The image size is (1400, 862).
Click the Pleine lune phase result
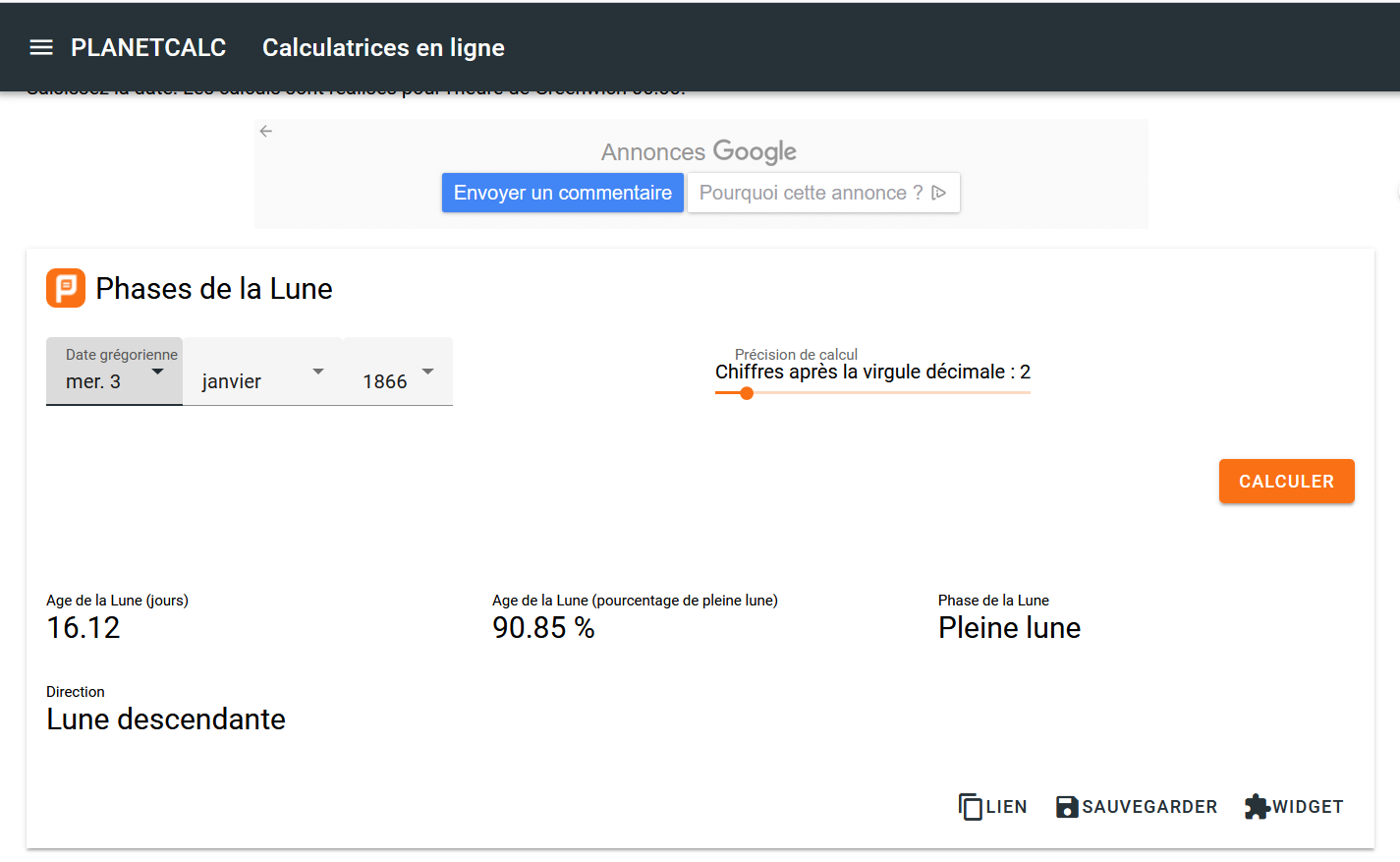pyautogui.click(x=1009, y=628)
